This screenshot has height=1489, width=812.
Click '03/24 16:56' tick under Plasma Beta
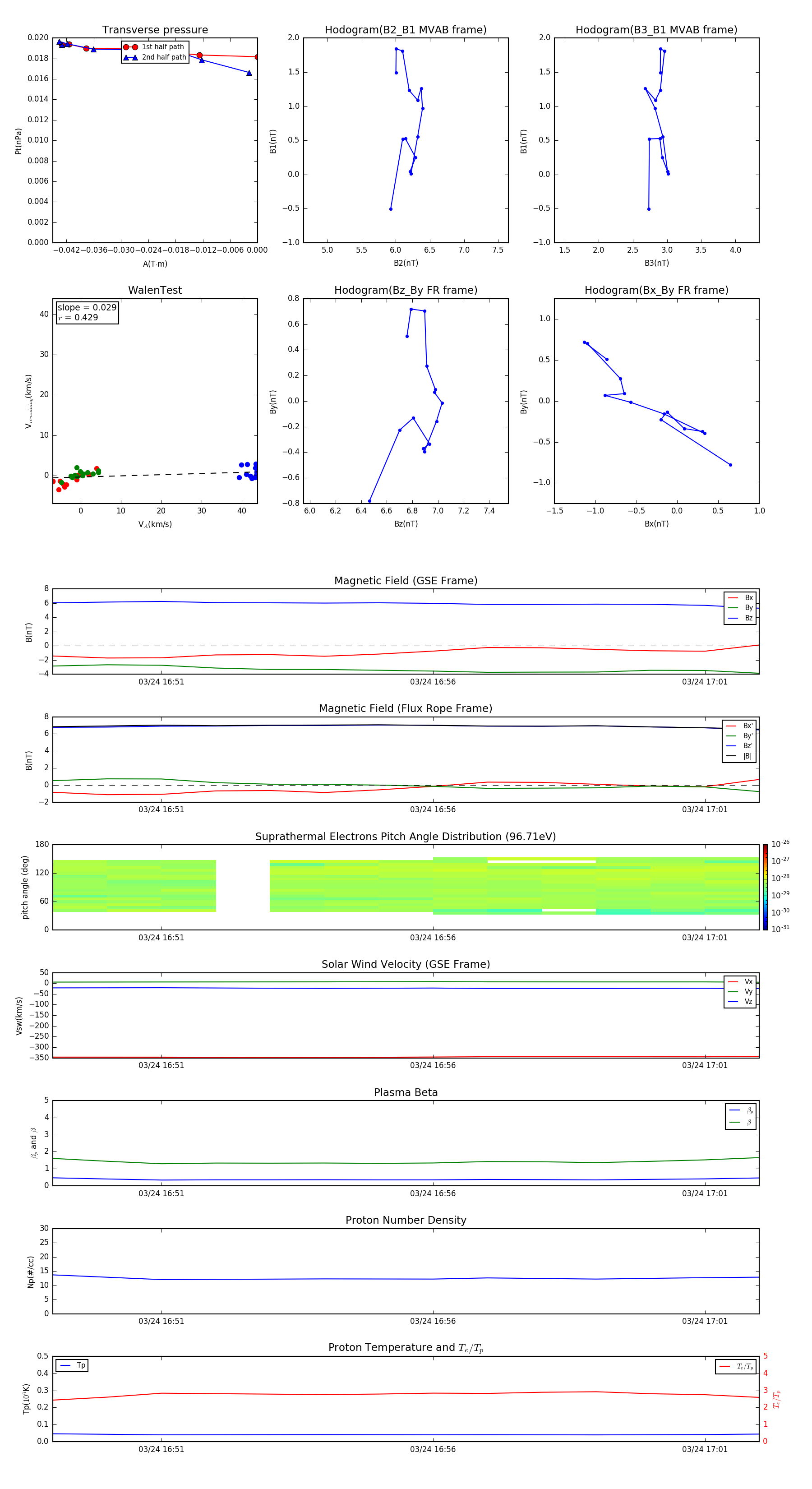[433, 1193]
